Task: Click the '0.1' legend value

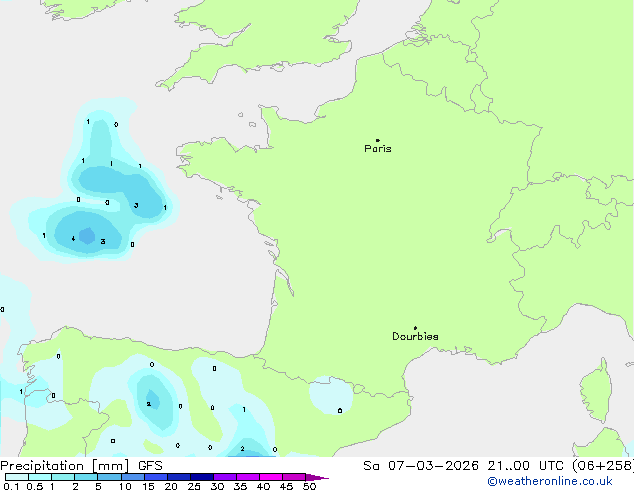Action: point(11,486)
